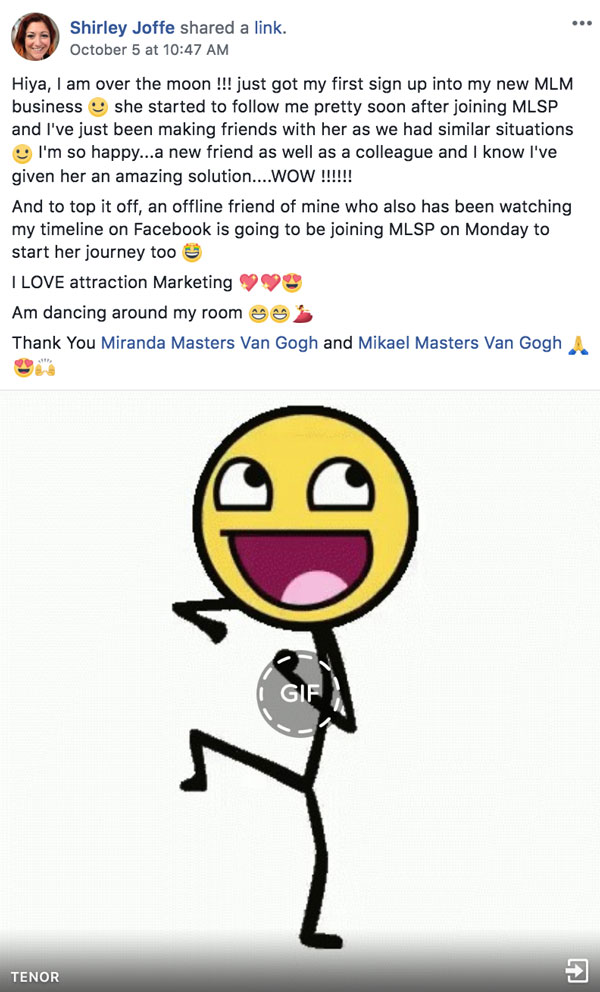Open Mikael Masters Van Gogh's profile
600x992 pixels.
tap(460, 343)
